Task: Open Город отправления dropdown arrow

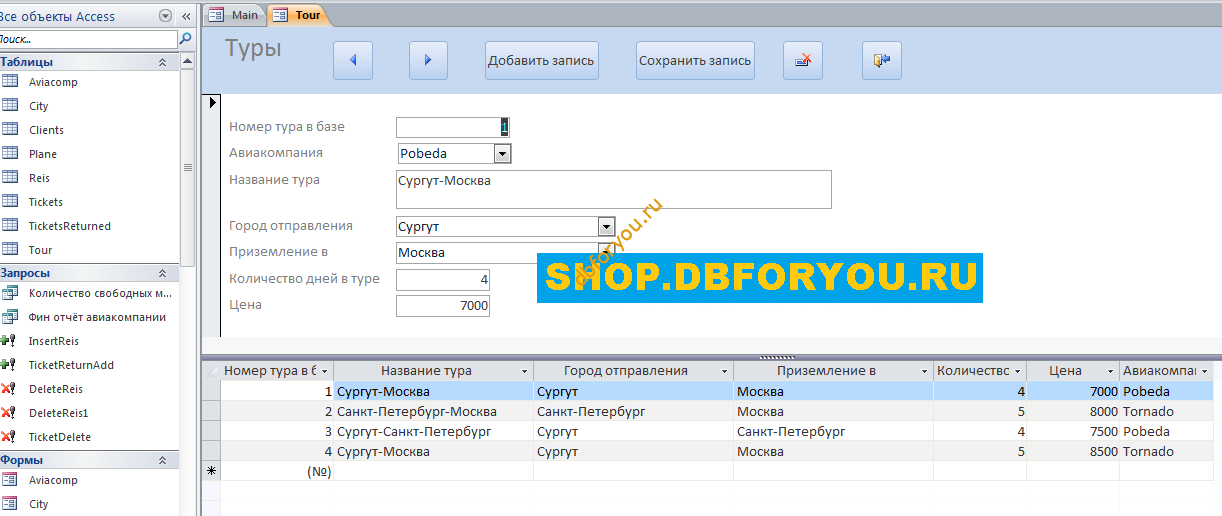Action: click(606, 226)
